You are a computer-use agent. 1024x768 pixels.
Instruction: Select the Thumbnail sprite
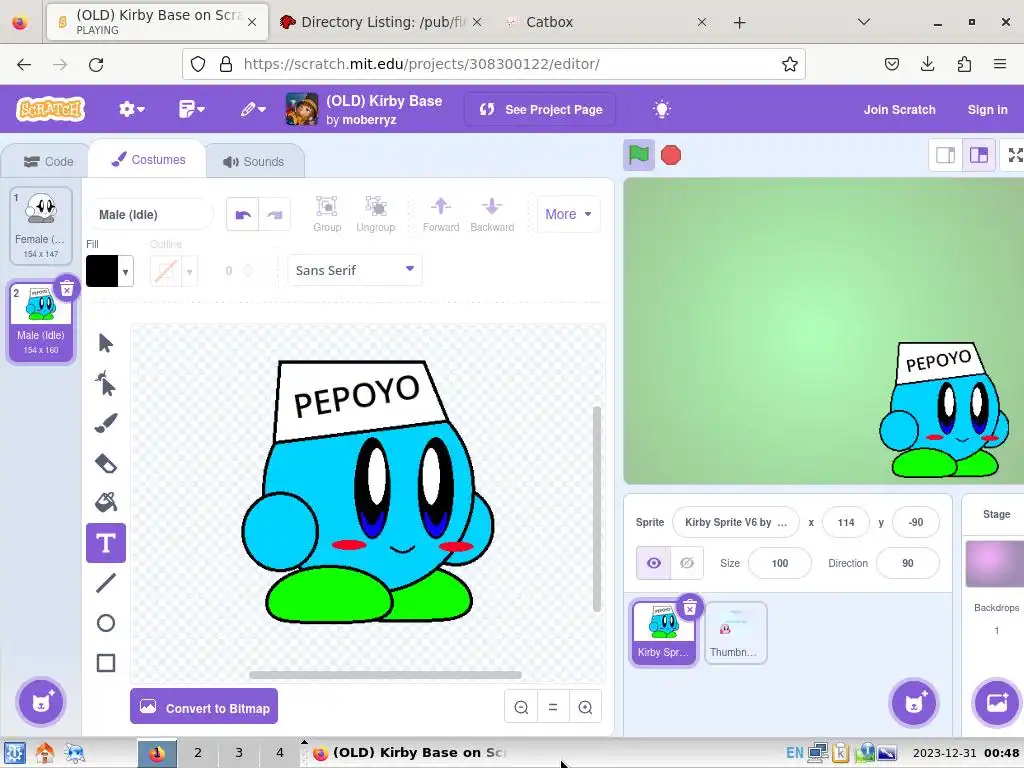tap(735, 633)
